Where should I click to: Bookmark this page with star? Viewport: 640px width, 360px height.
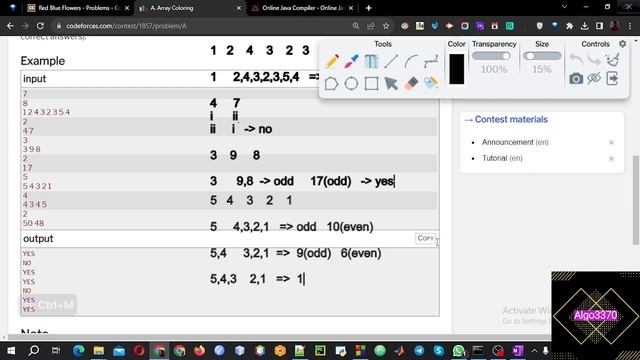coord(386,26)
